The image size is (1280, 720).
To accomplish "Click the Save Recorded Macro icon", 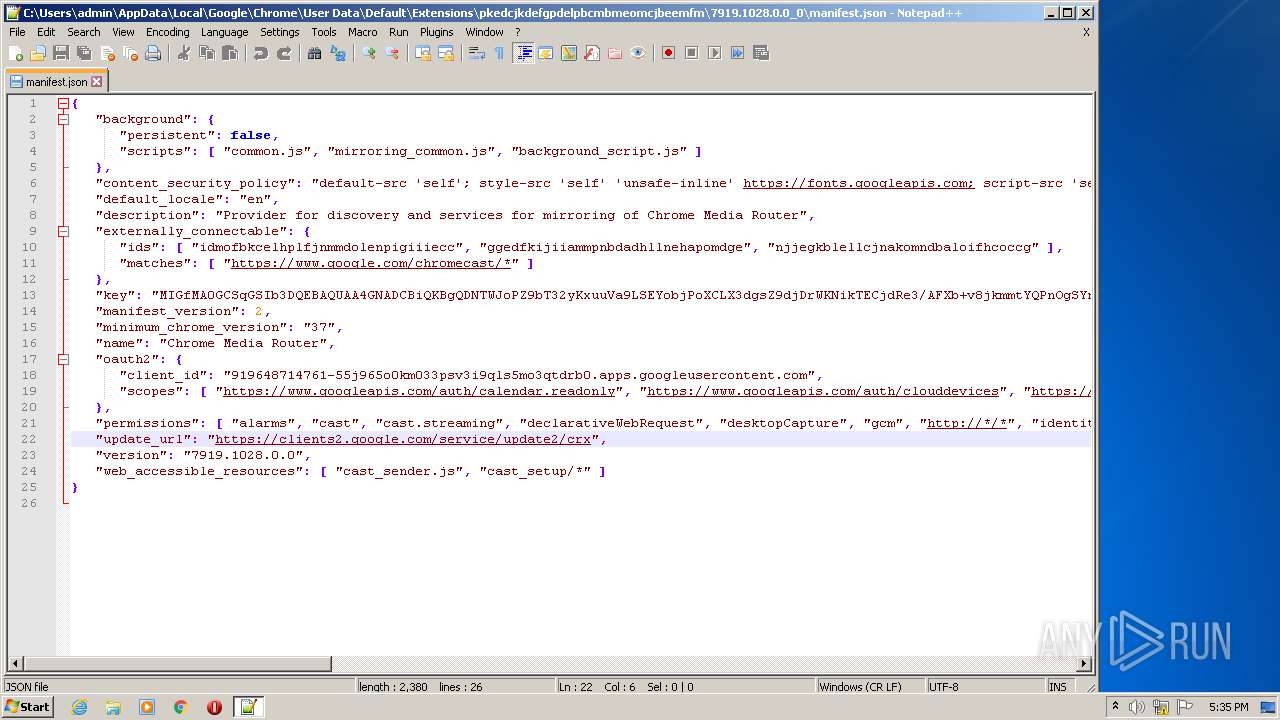I will coord(761,53).
